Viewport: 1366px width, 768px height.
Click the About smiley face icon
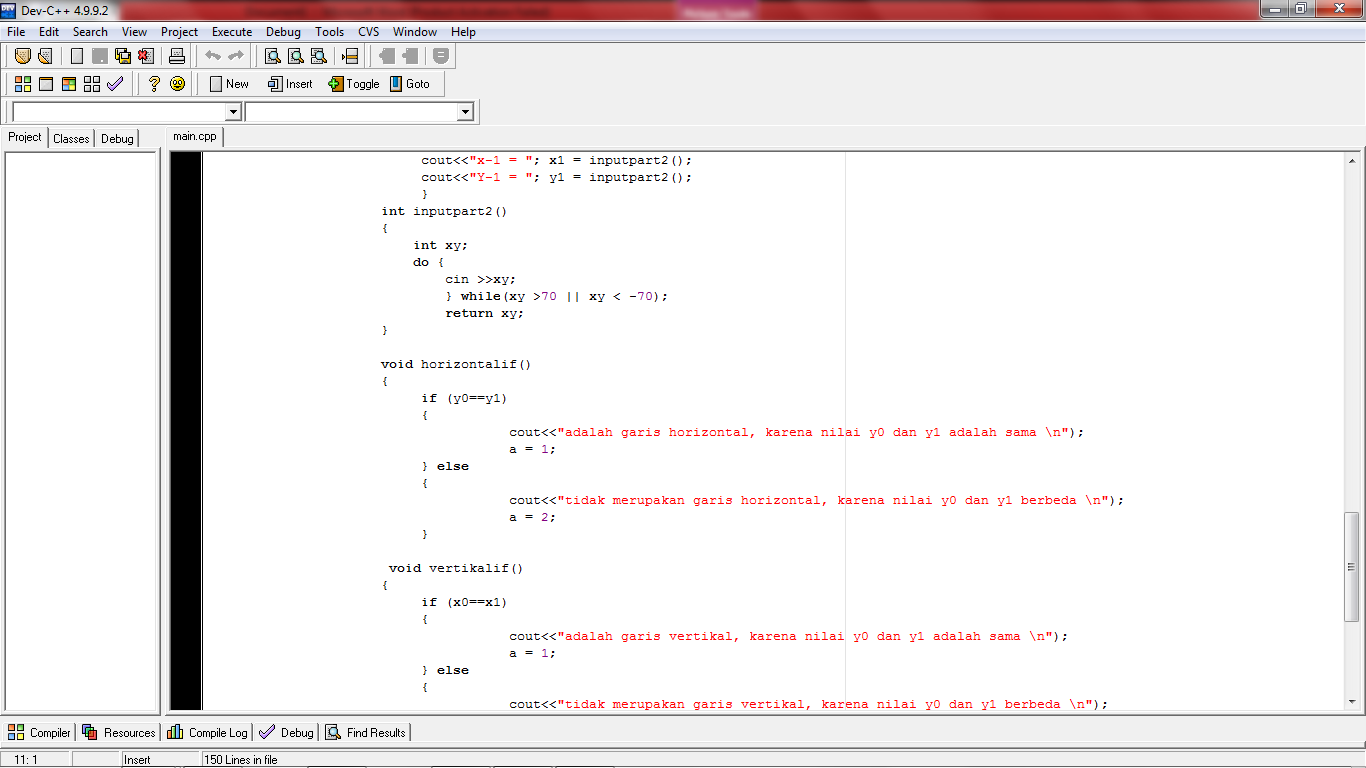click(x=177, y=84)
